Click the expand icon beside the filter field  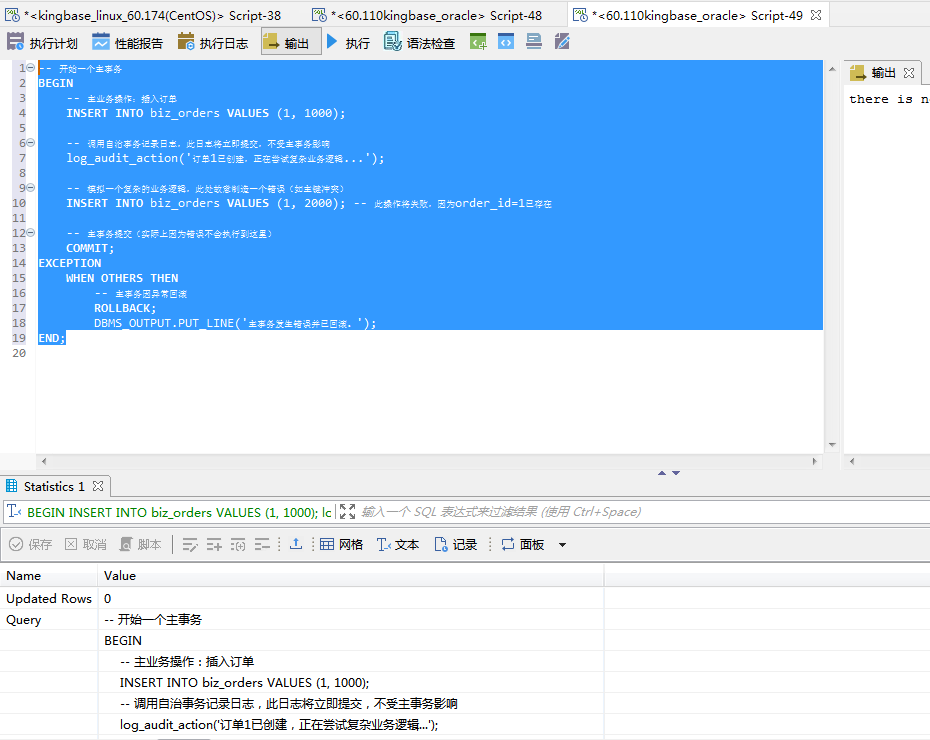coord(347,512)
